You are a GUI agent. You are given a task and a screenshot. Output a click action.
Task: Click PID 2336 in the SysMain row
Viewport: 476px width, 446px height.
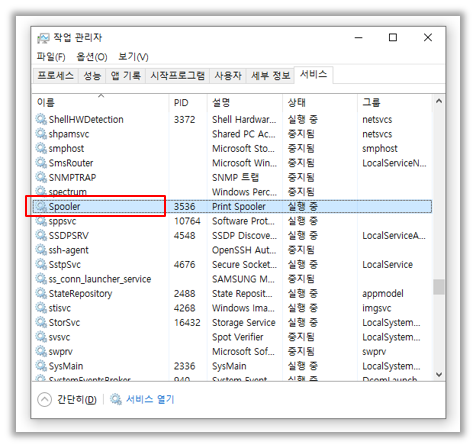pyautogui.click(x=184, y=366)
